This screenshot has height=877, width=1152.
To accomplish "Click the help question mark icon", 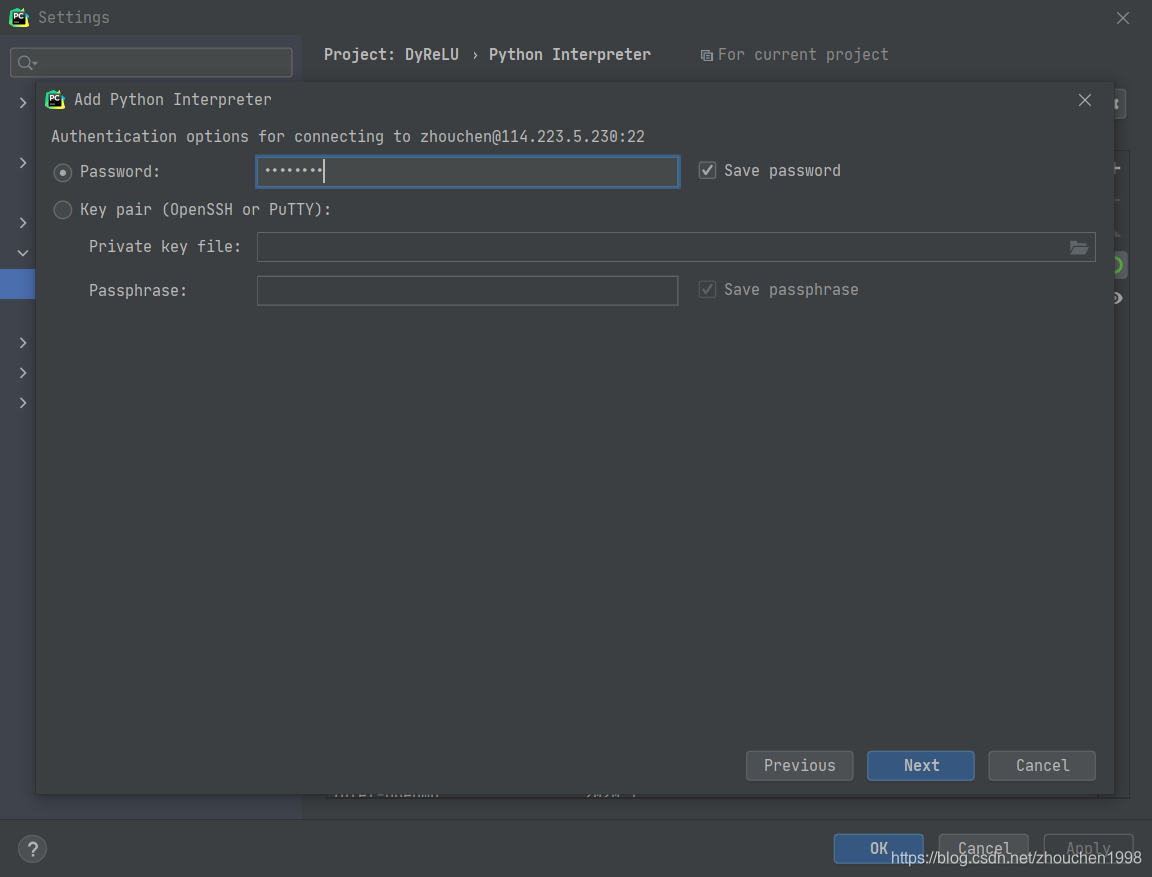I will coord(32,849).
